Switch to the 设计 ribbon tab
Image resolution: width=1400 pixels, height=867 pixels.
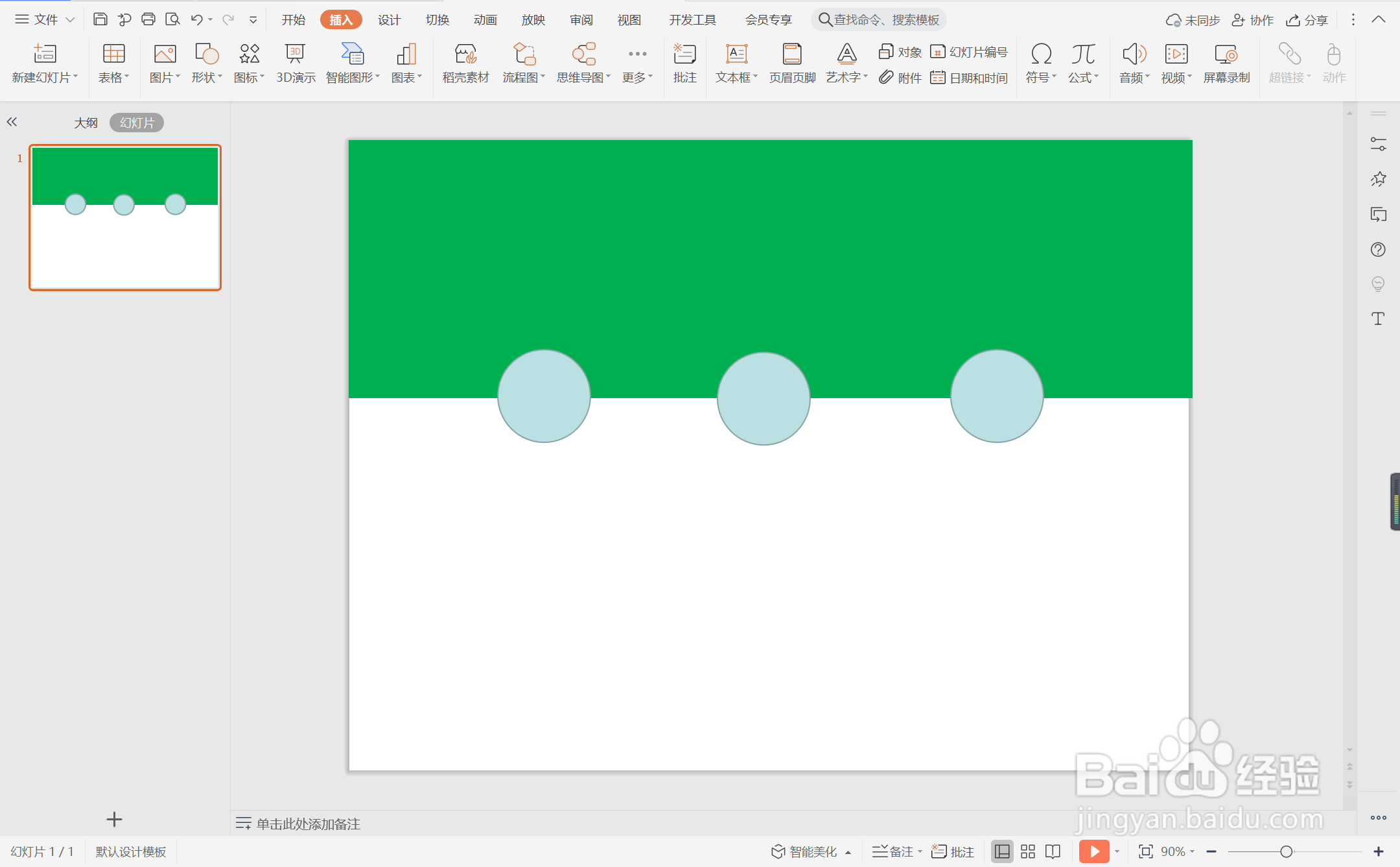(x=389, y=20)
